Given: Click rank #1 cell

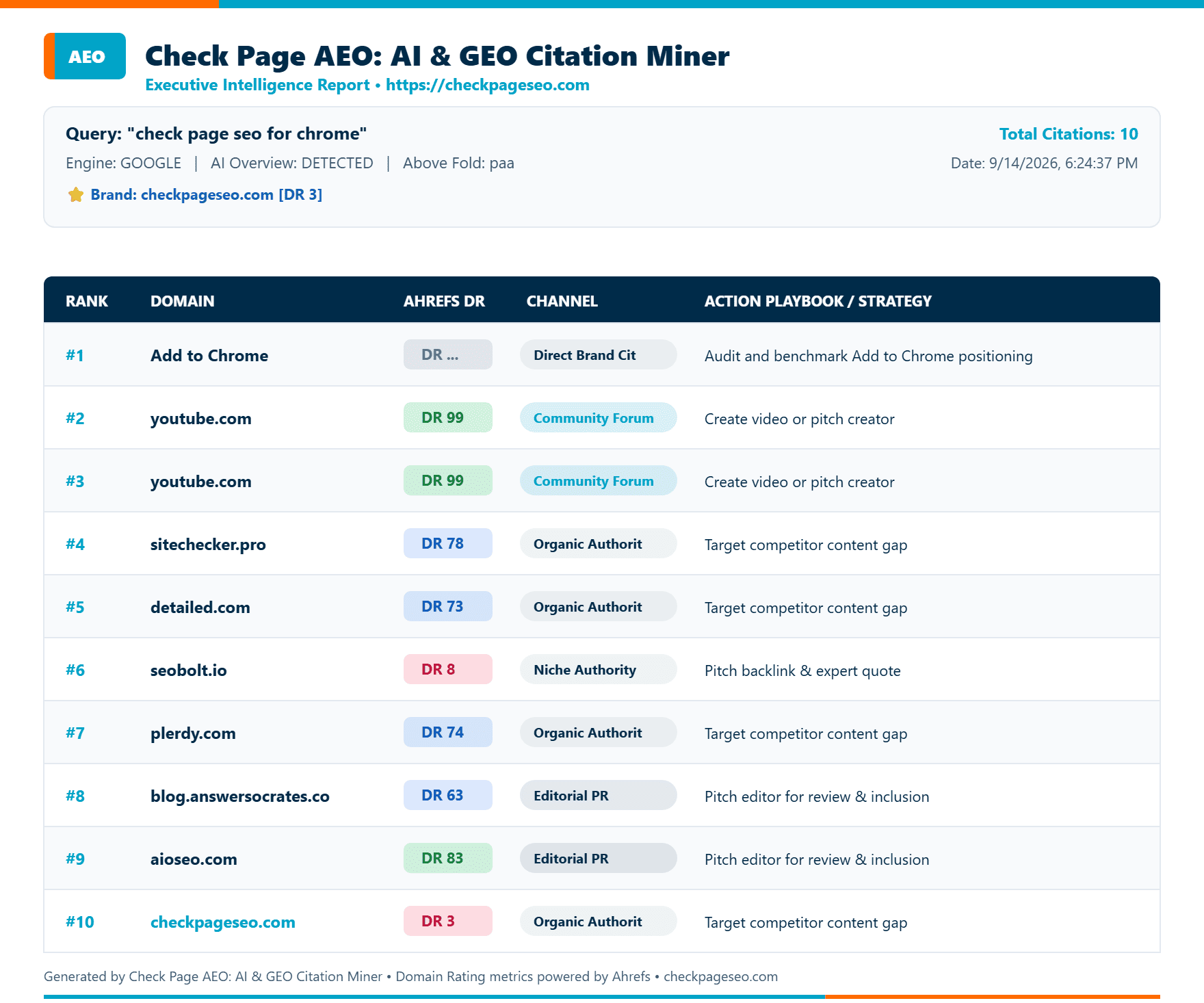Looking at the screenshot, I should (x=75, y=355).
